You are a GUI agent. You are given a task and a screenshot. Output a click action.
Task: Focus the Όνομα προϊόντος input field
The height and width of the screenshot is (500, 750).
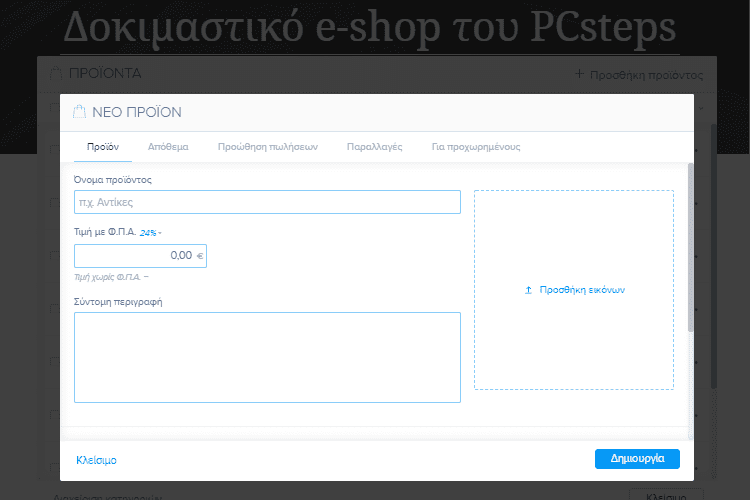267,202
